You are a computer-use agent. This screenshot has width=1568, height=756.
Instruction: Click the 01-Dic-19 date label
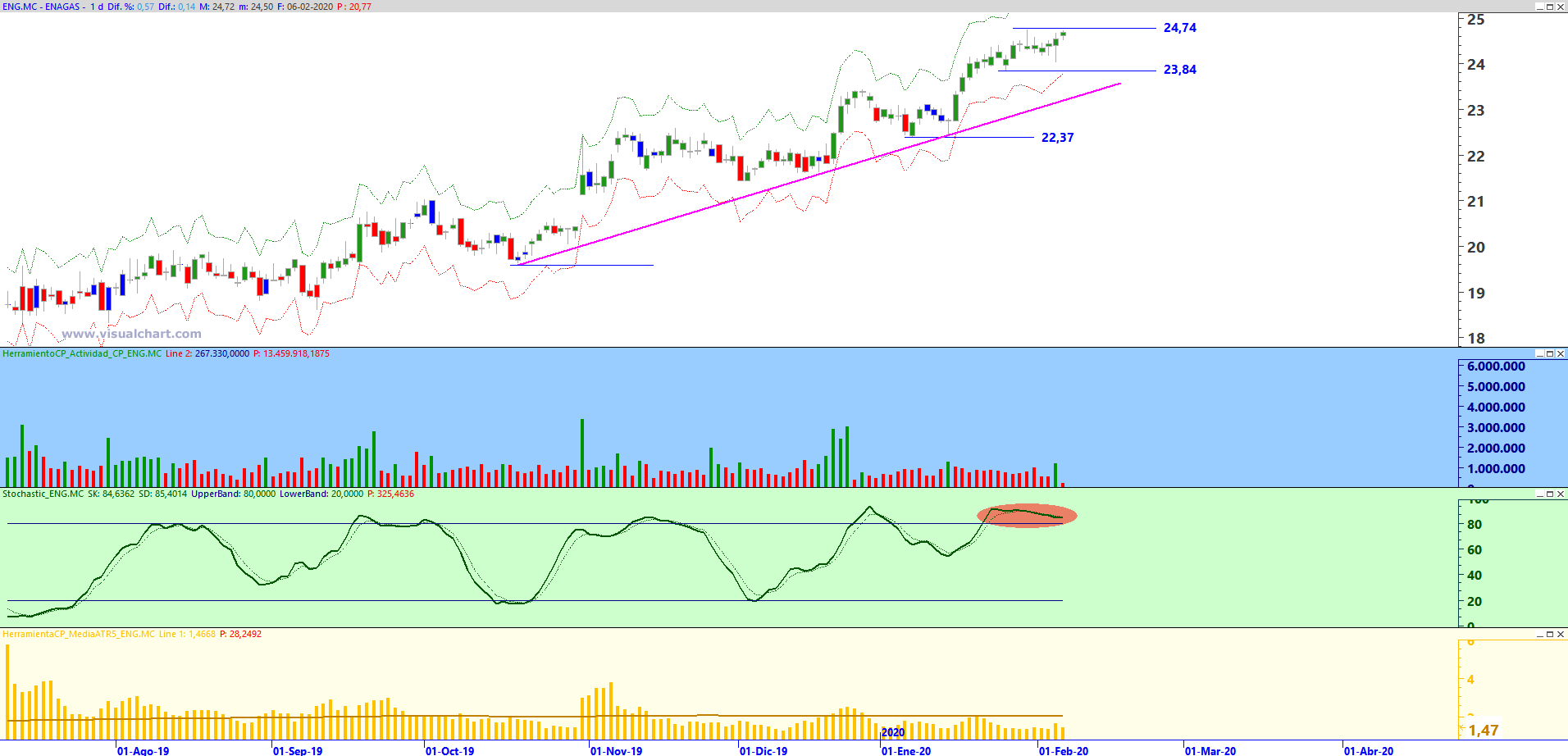pos(763,750)
